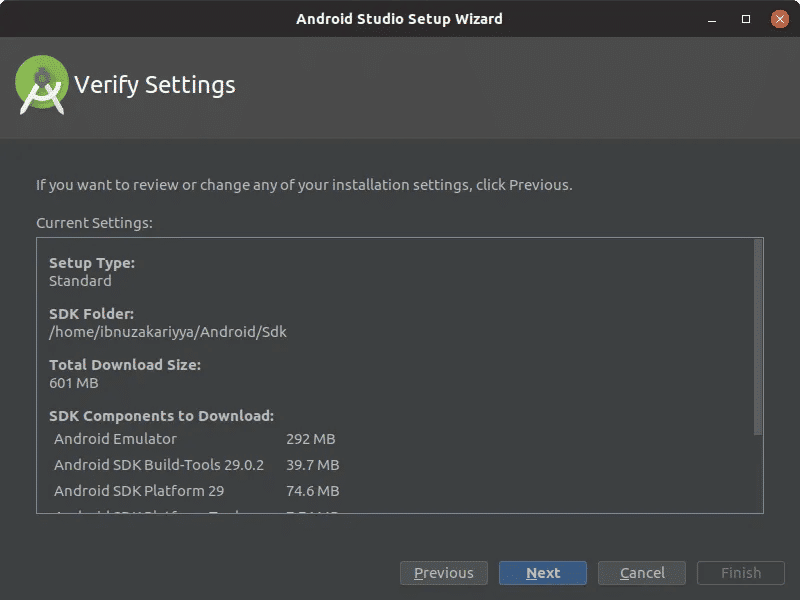Click the installation settings instruction text
Viewport: 800px width, 600px height.
tap(304, 185)
